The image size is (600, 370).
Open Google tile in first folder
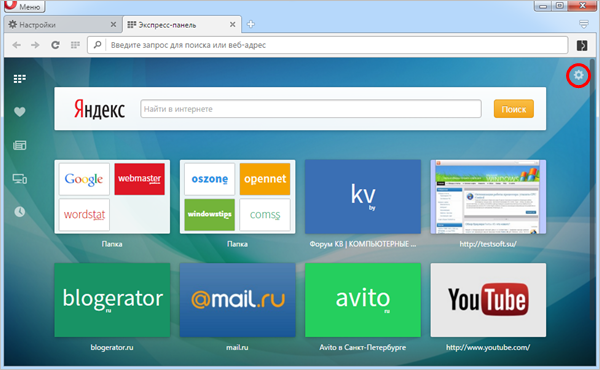coord(84,179)
